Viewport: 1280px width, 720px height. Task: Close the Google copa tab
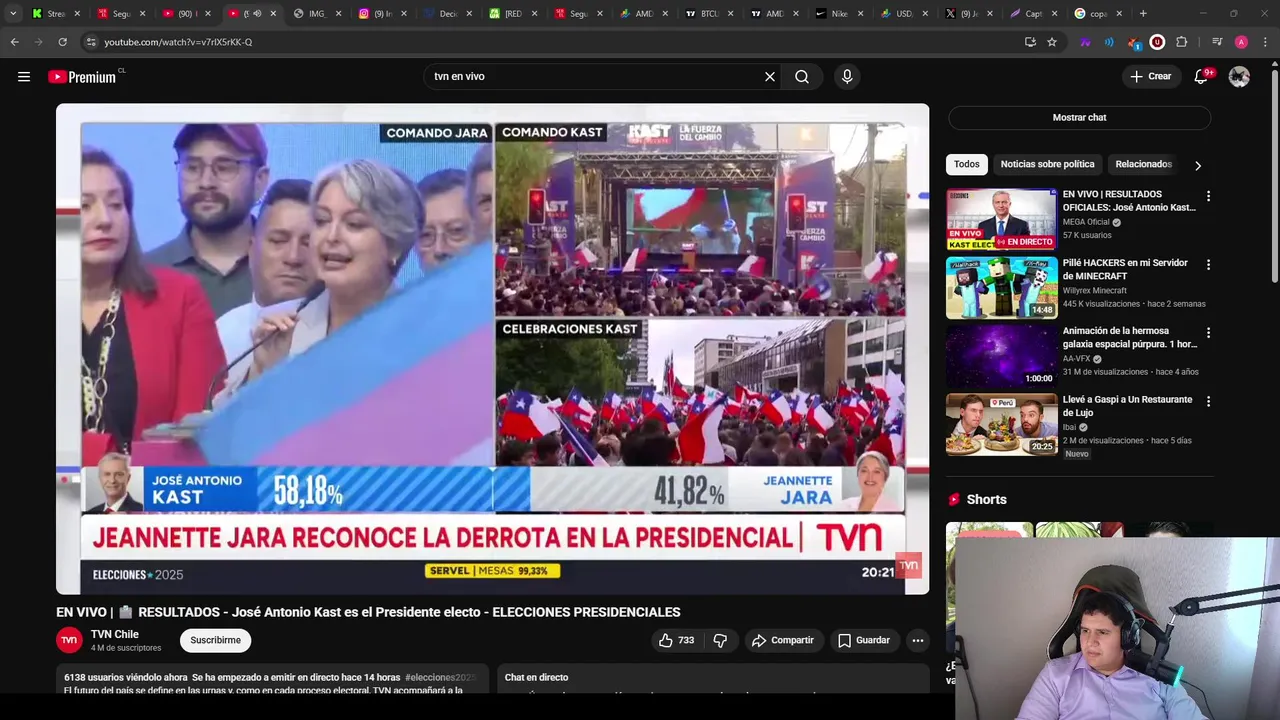(1118, 13)
